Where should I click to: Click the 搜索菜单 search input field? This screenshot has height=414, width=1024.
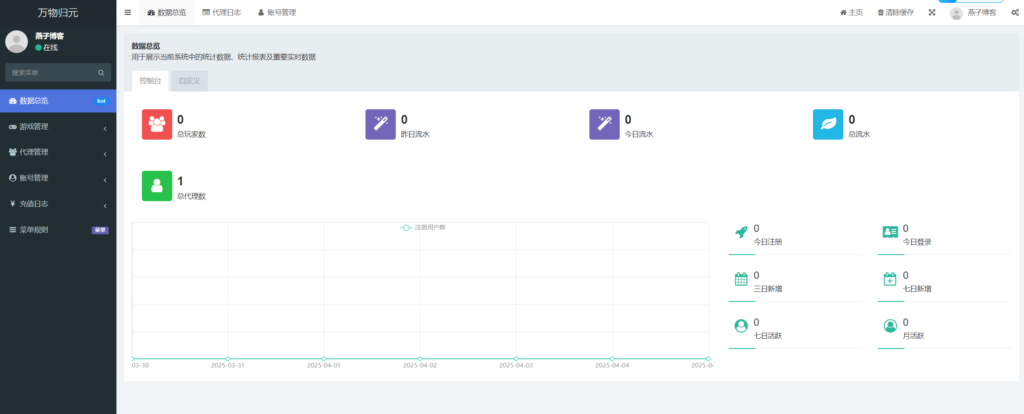point(52,73)
